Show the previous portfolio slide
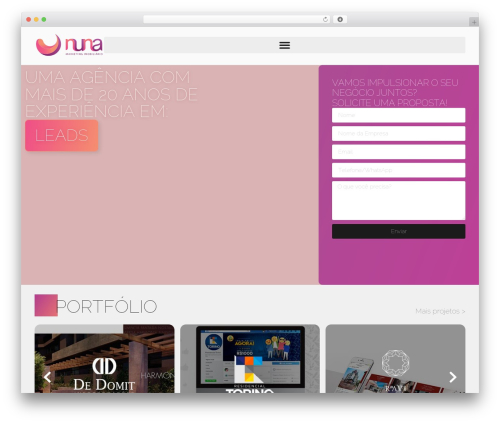The image size is (500, 423). 47,377
